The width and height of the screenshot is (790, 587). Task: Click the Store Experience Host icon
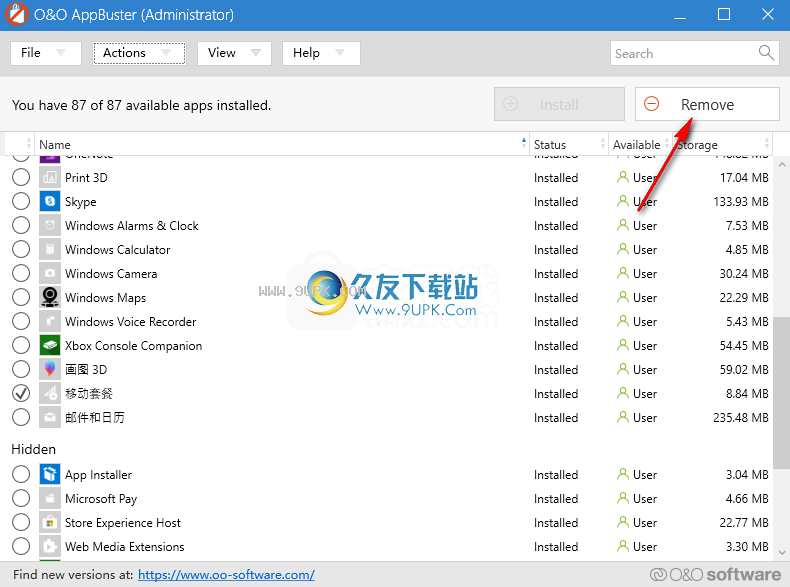[50, 523]
